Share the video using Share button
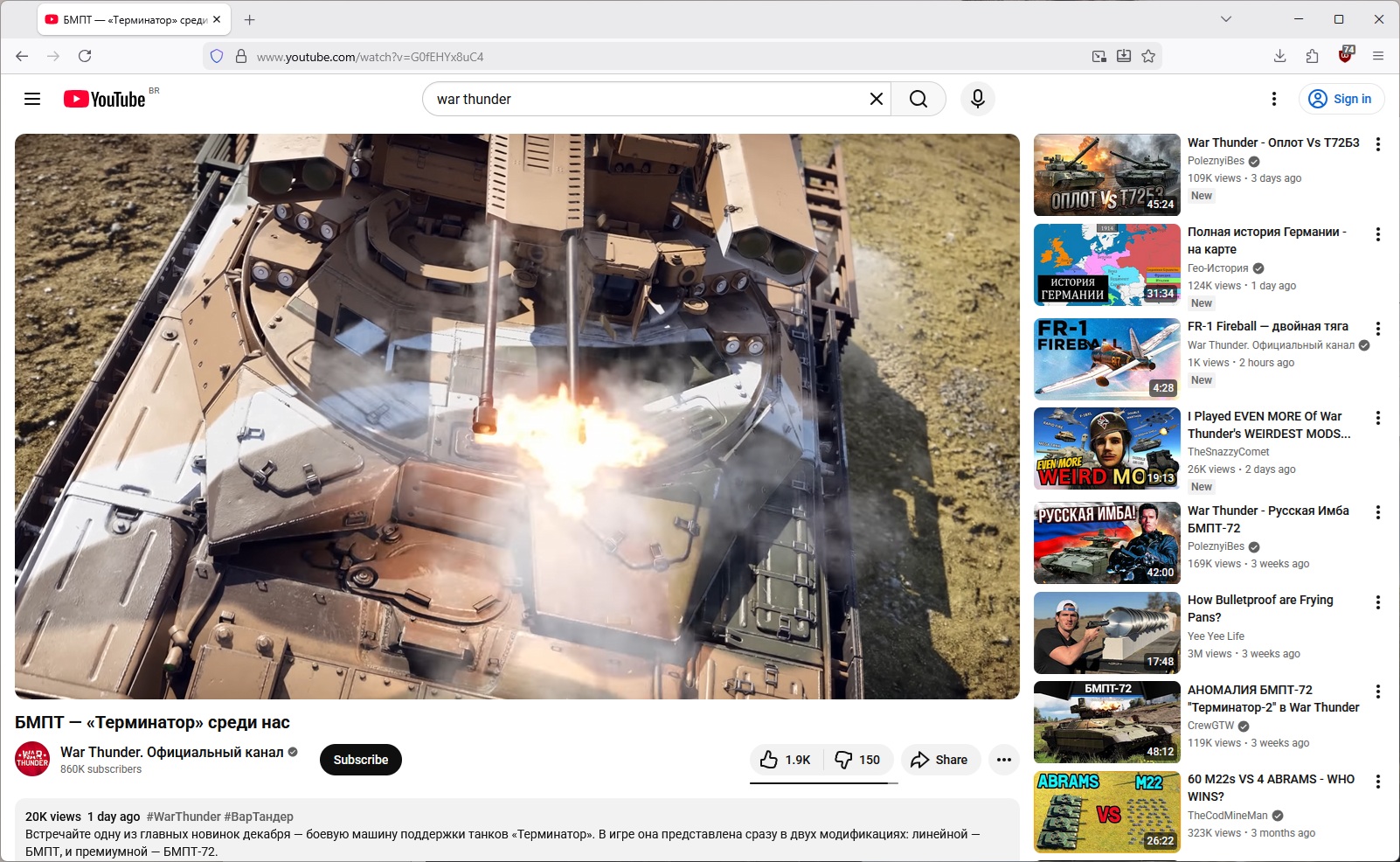The width and height of the screenshot is (1400, 862). tap(940, 760)
